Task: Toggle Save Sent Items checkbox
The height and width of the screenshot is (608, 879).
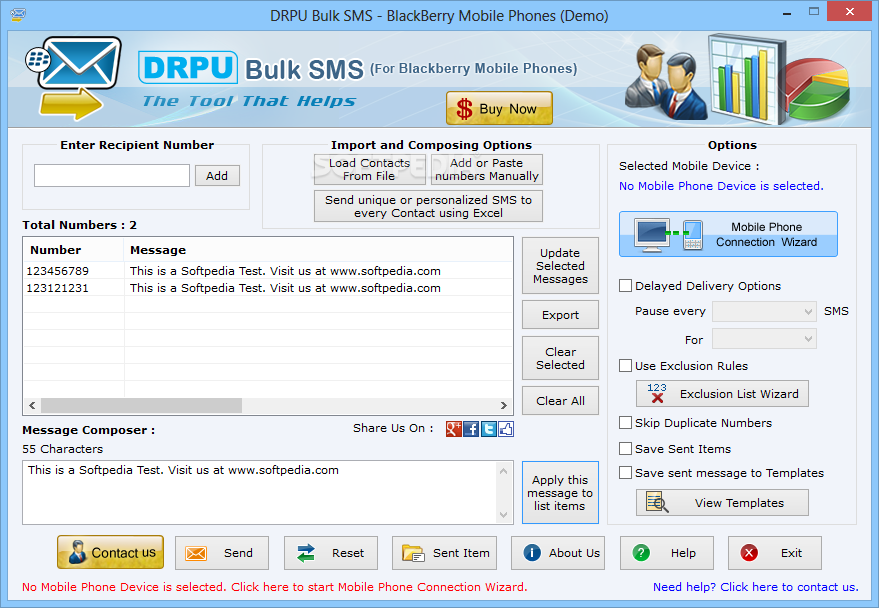Action: (625, 448)
